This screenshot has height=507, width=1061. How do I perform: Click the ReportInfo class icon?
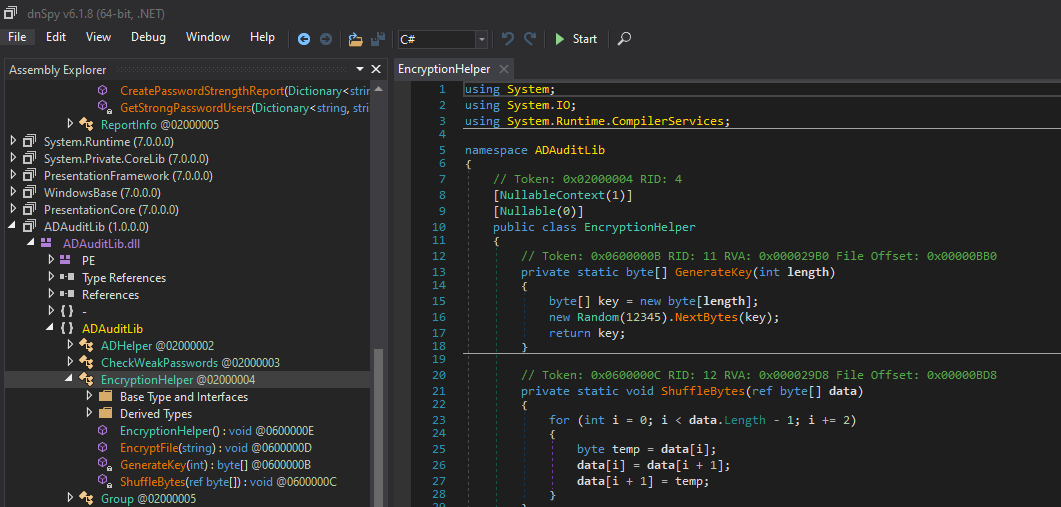[86, 125]
